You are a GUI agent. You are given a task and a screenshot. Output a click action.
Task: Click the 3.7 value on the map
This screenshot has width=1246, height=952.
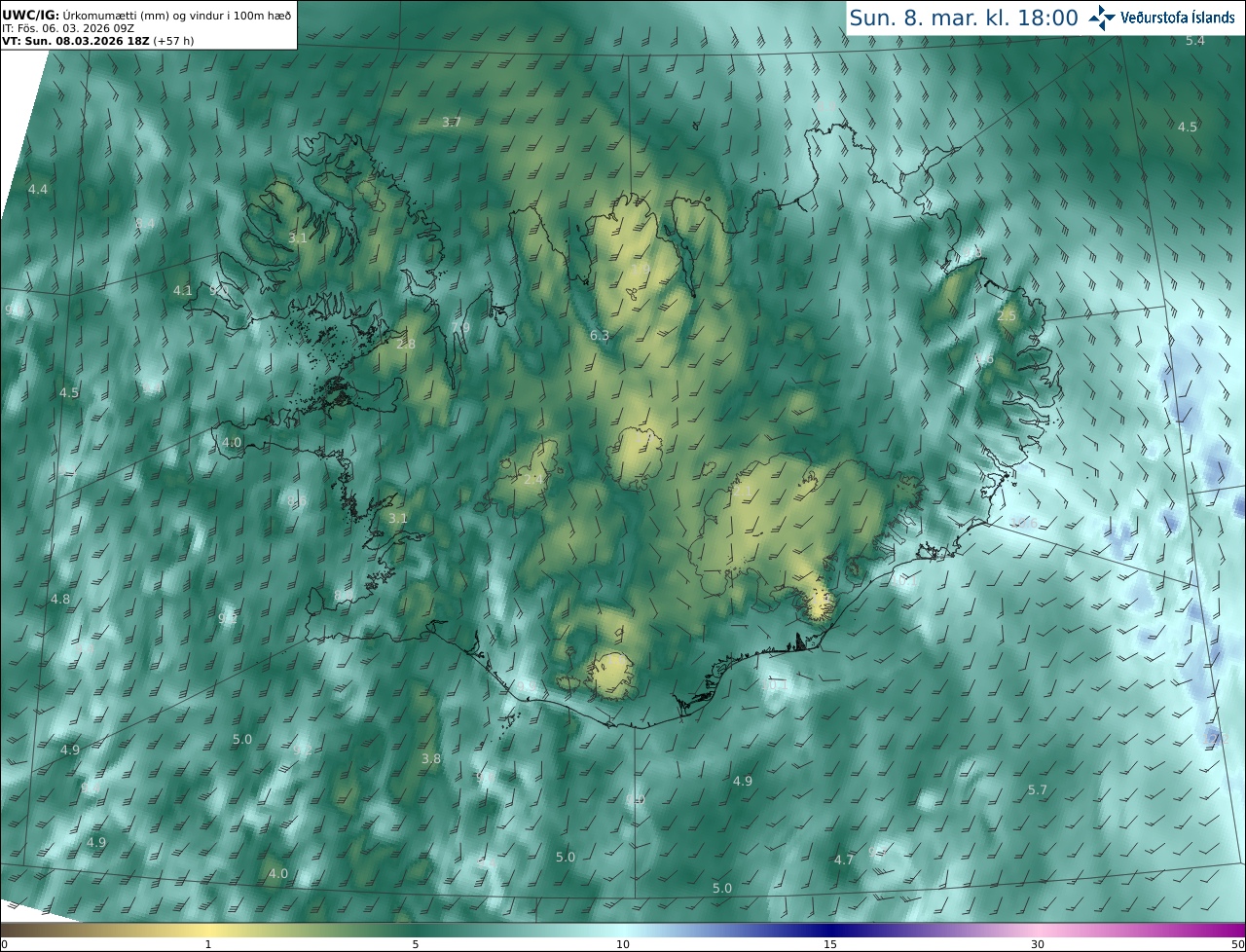(451, 122)
